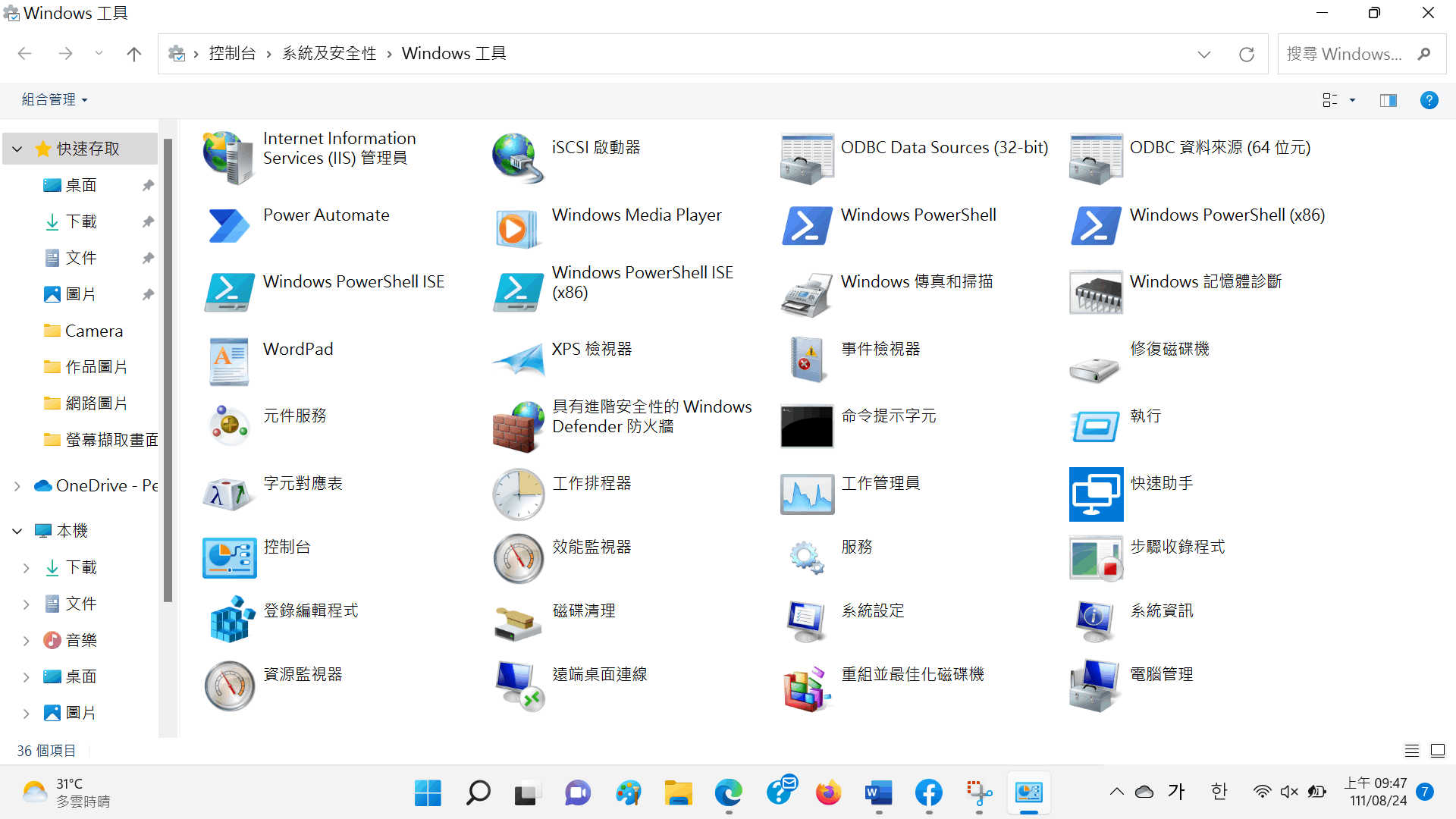This screenshot has height=819, width=1456.
Task: Open Windows 記憶體診斷 icon
Action: pyautogui.click(x=1096, y=292)
